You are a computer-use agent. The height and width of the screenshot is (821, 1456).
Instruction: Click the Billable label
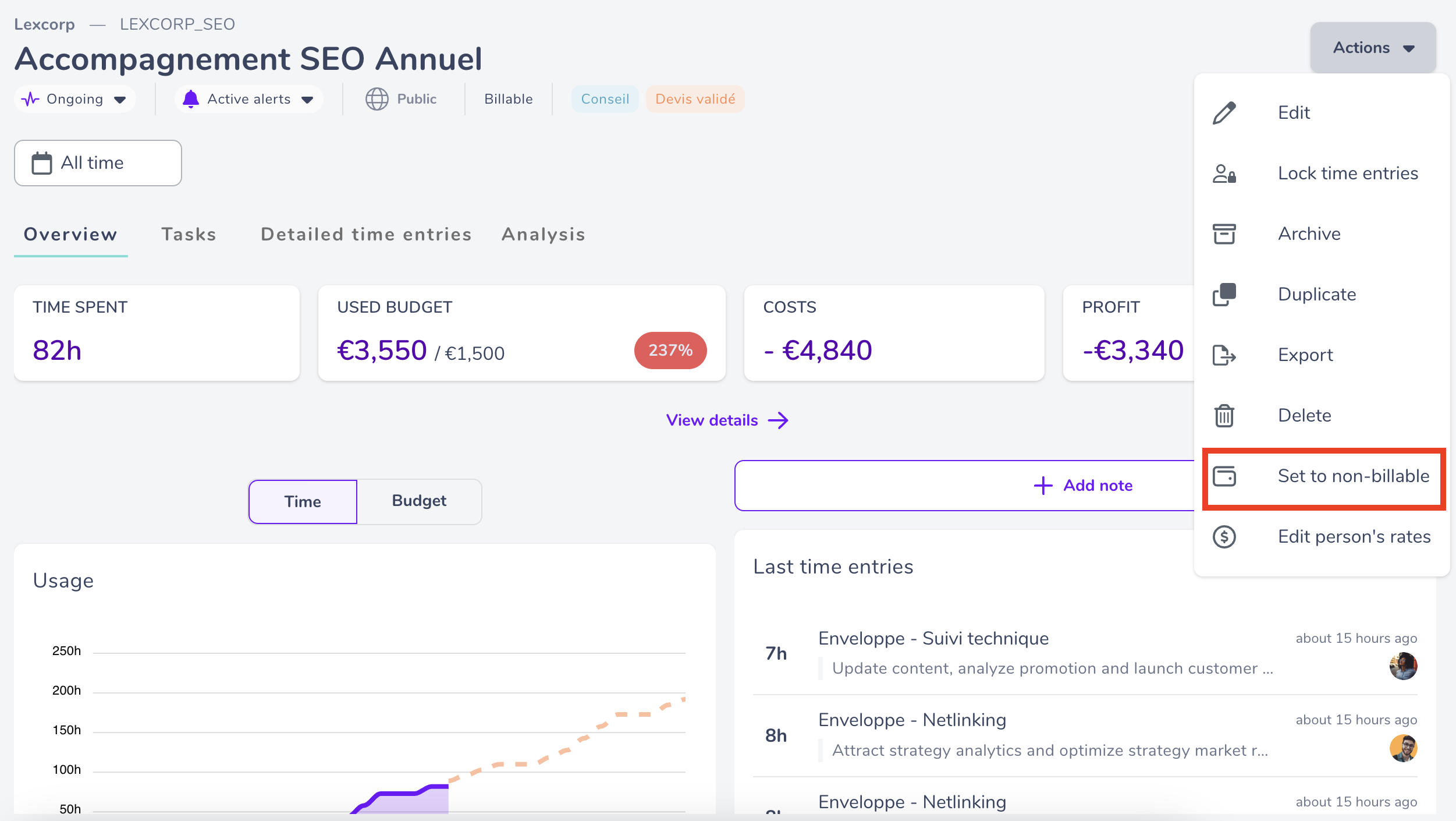click(509, 99)
